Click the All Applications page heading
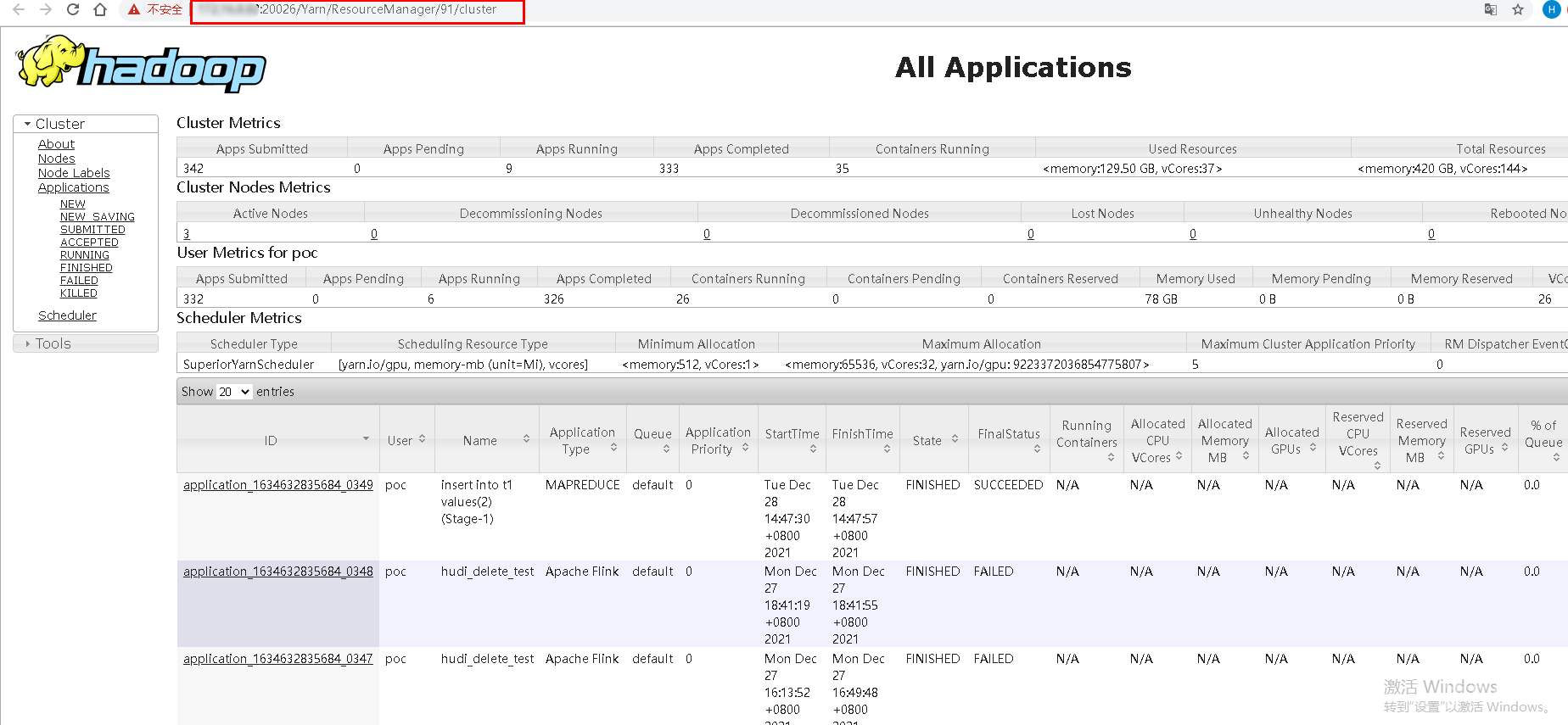1568x725 pixels. click(x=1013, y=68)
